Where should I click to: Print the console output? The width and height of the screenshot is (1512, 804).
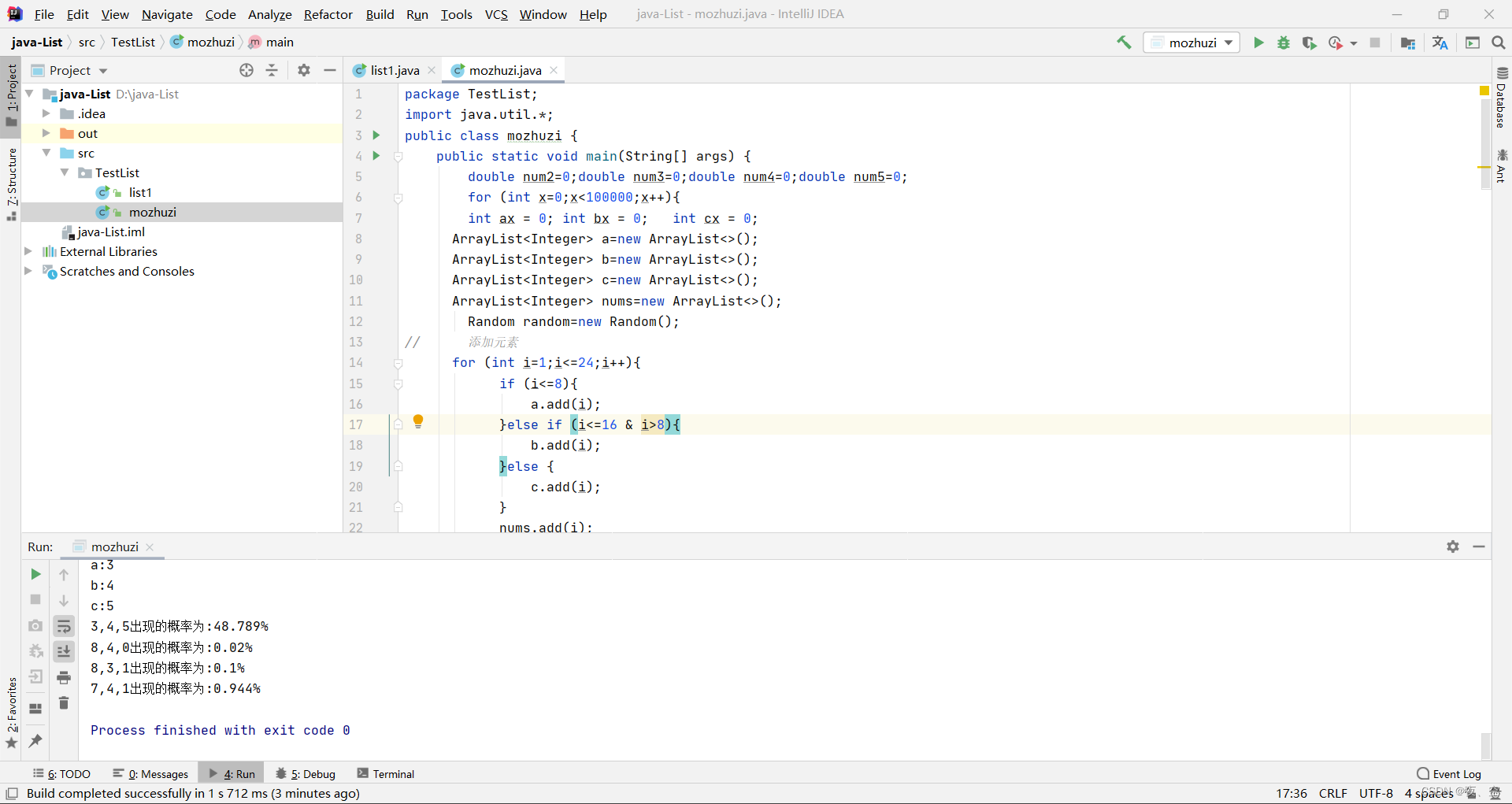(64, 677)
